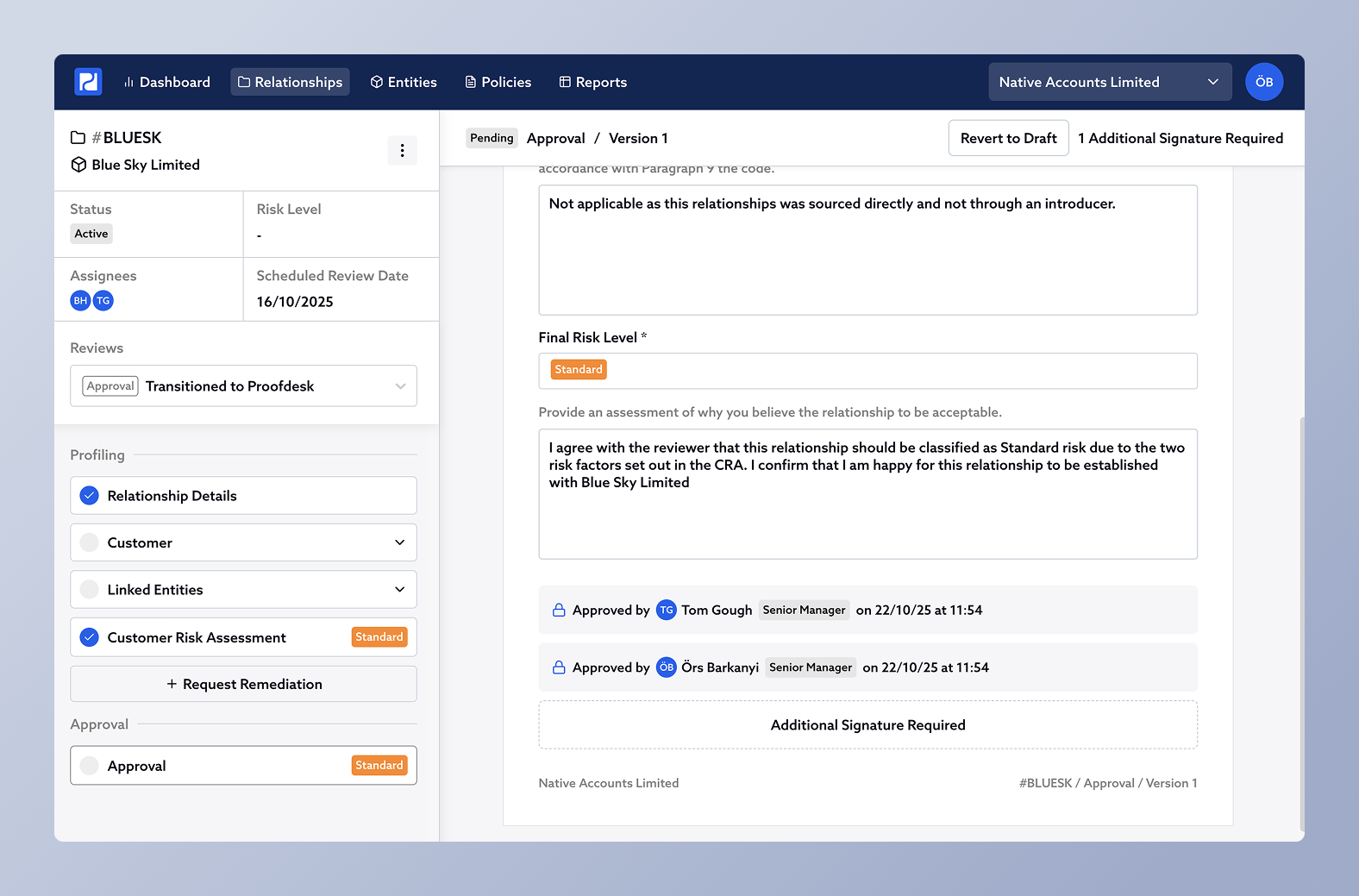The width and height of the screenshot is (1359, 896).
Task: Open the Native Accounts Limited organization dropdown
Action: point(1109,82)
